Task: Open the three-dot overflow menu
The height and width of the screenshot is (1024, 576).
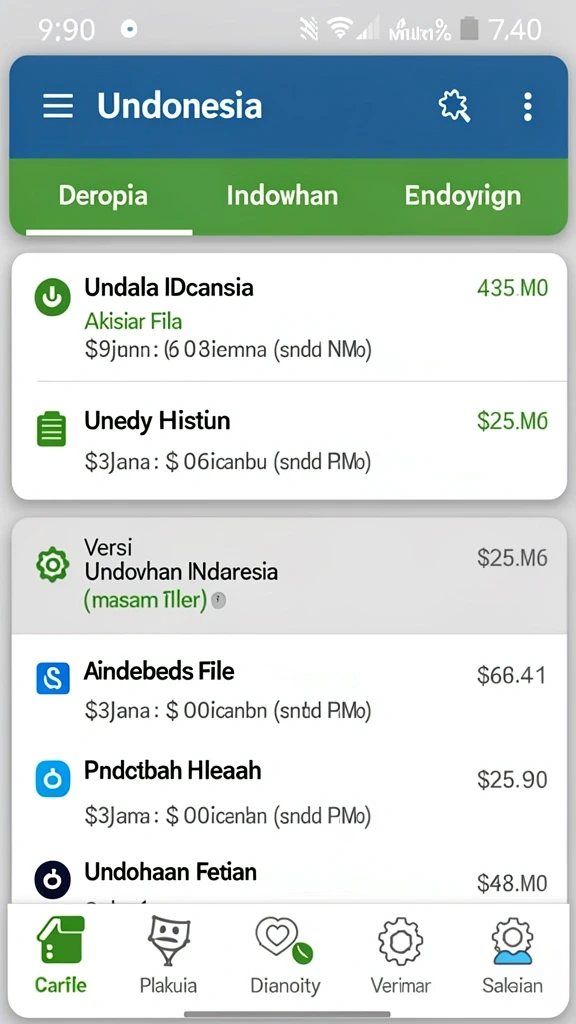Action: (528, 106)
